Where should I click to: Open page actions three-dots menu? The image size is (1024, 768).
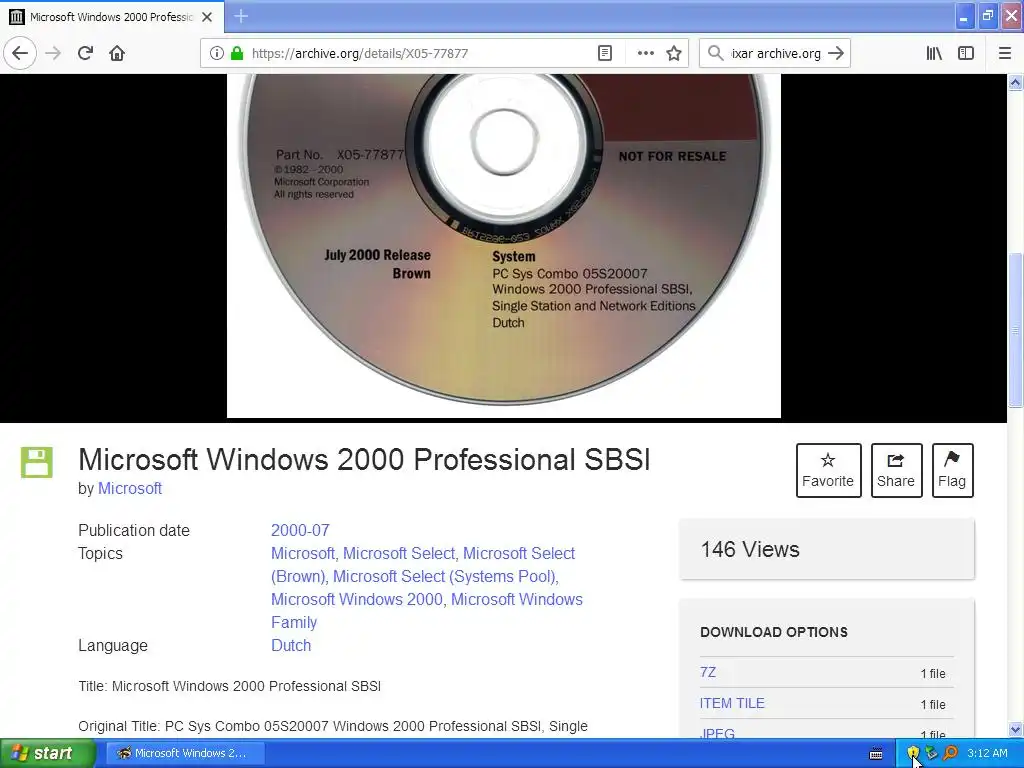pos(645,53)
